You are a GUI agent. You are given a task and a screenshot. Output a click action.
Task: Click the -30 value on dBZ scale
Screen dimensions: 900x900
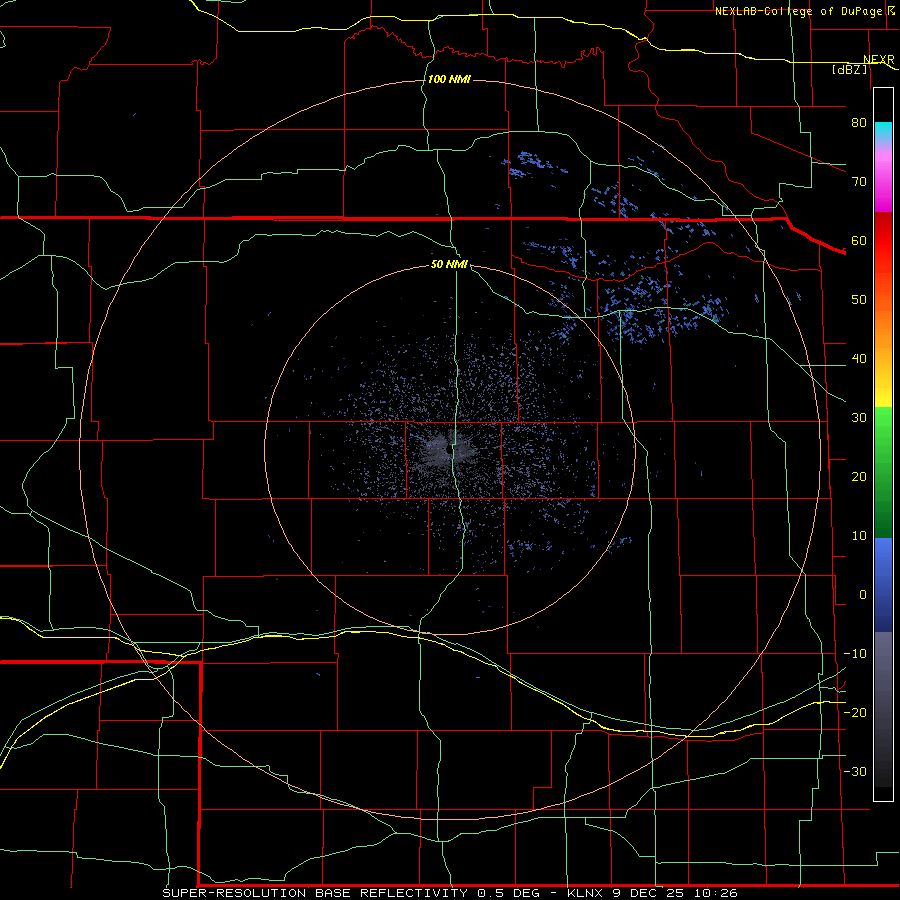855,771
